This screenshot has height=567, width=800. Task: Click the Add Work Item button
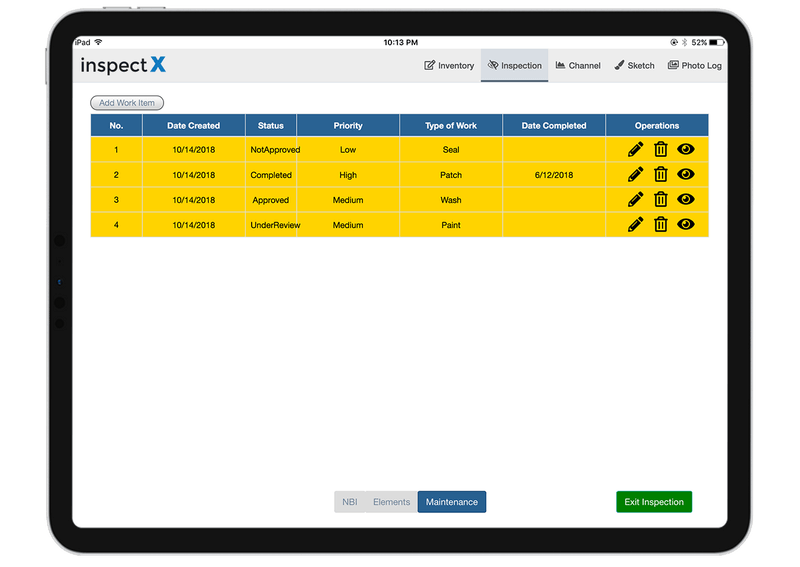127,103
